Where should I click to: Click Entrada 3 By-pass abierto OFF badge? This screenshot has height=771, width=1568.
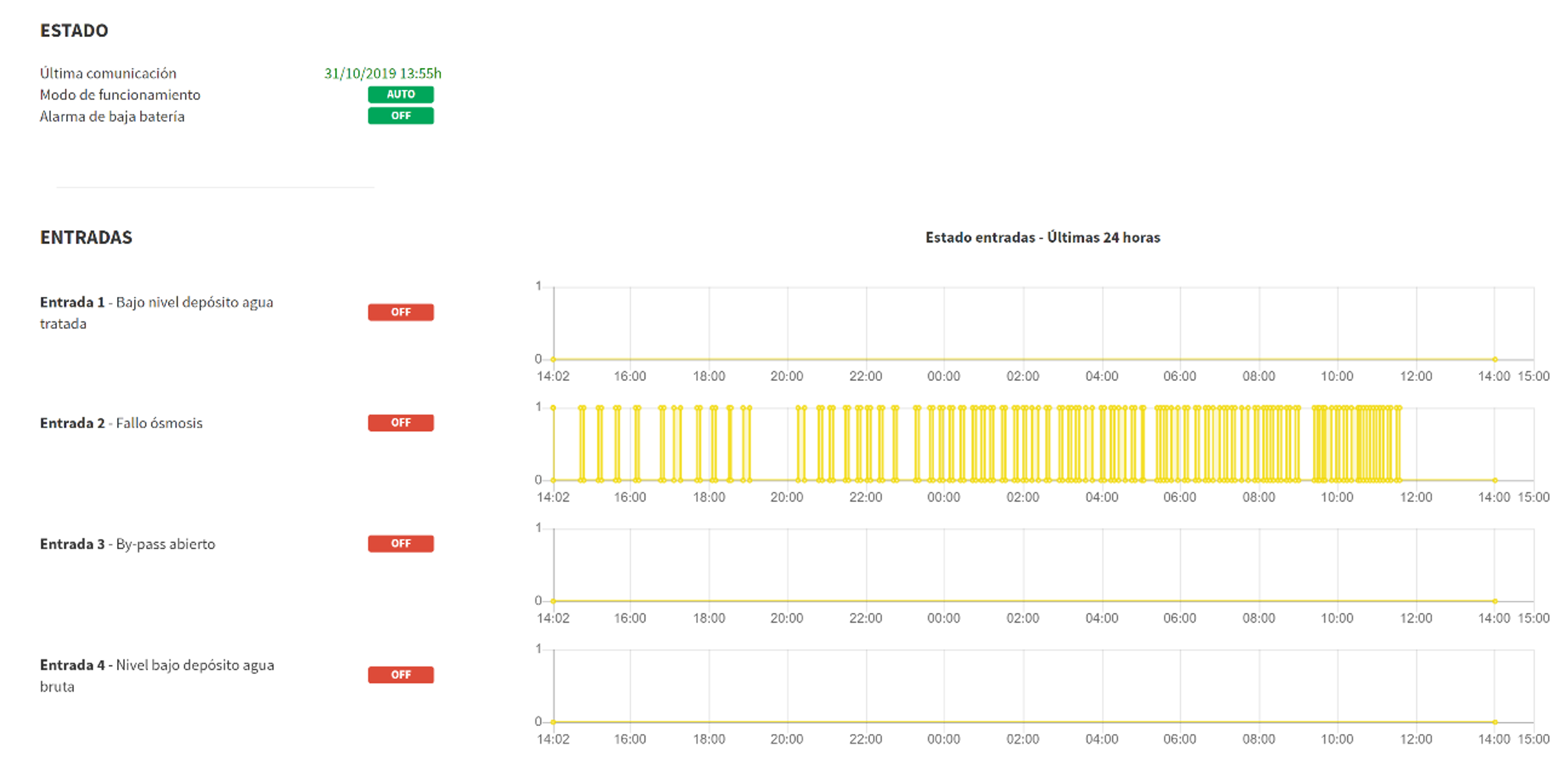tap(401, 544)
